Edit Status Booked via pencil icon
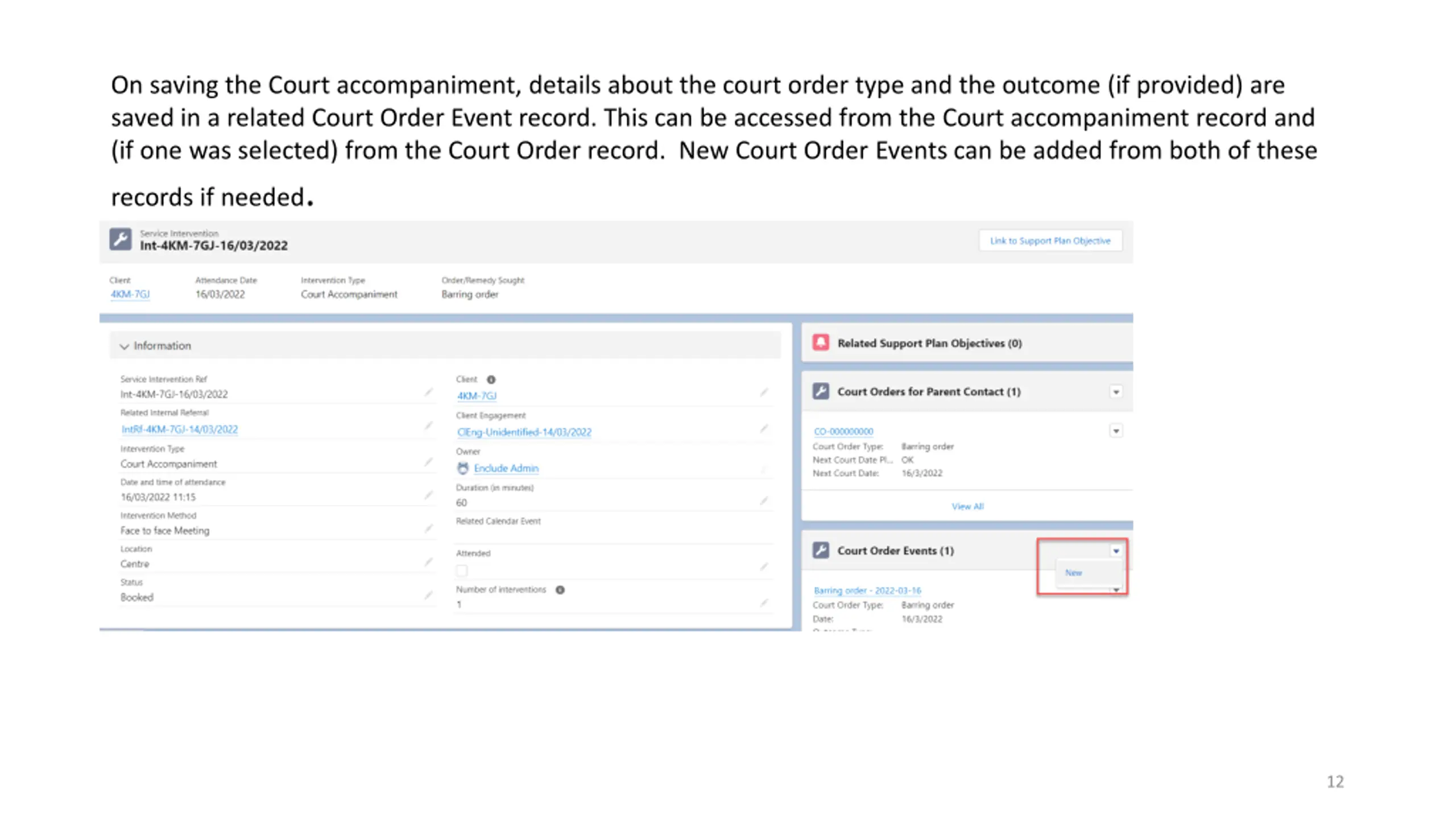 click(428, 595)
